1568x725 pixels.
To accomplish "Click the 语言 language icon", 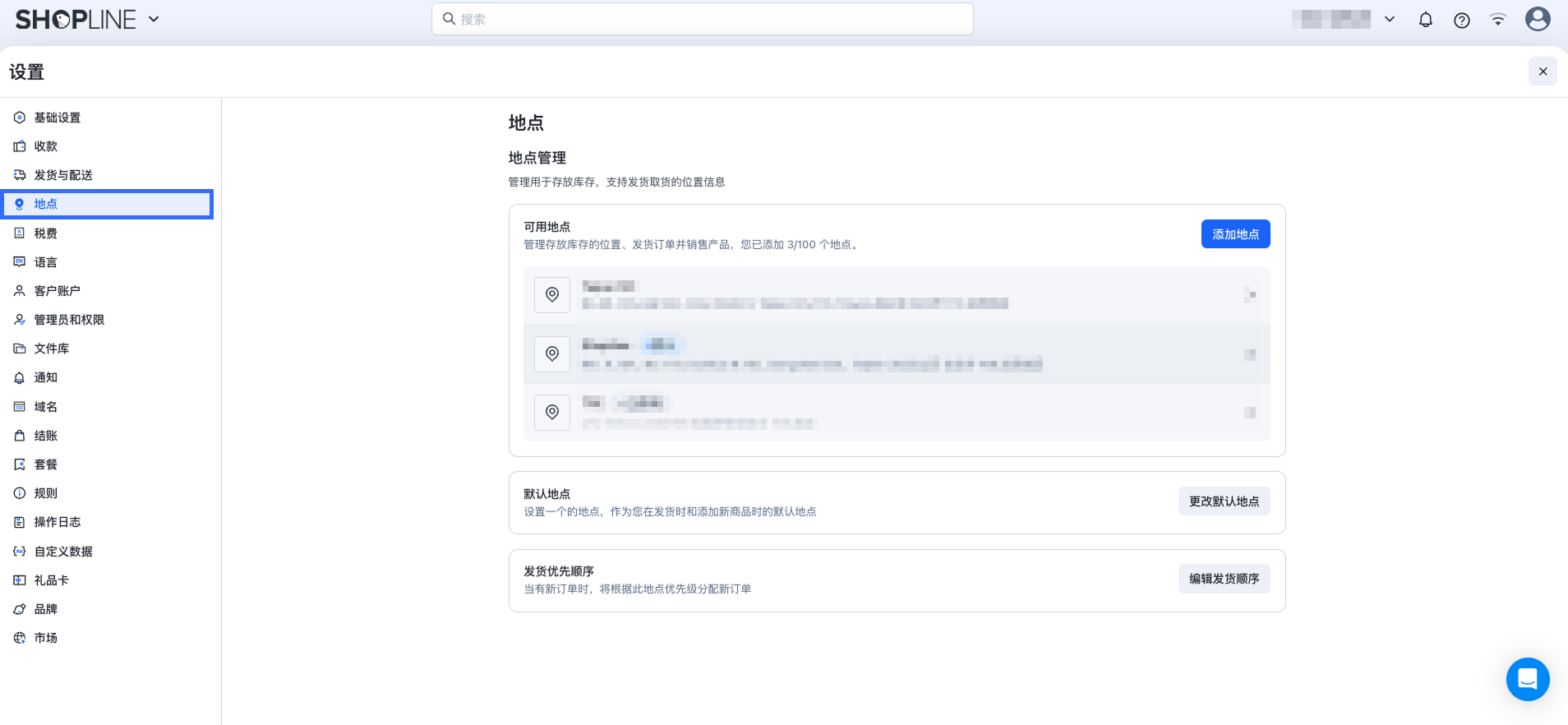I will pos(20,262).
